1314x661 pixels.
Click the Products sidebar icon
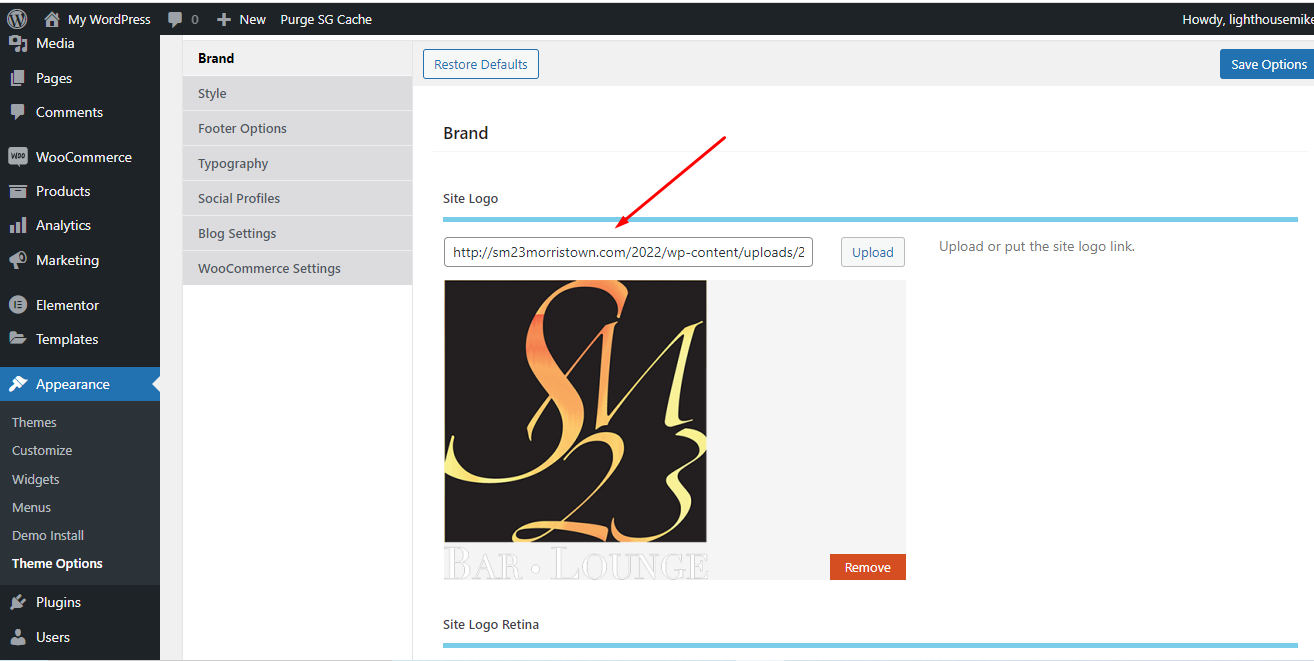point(17,191)
